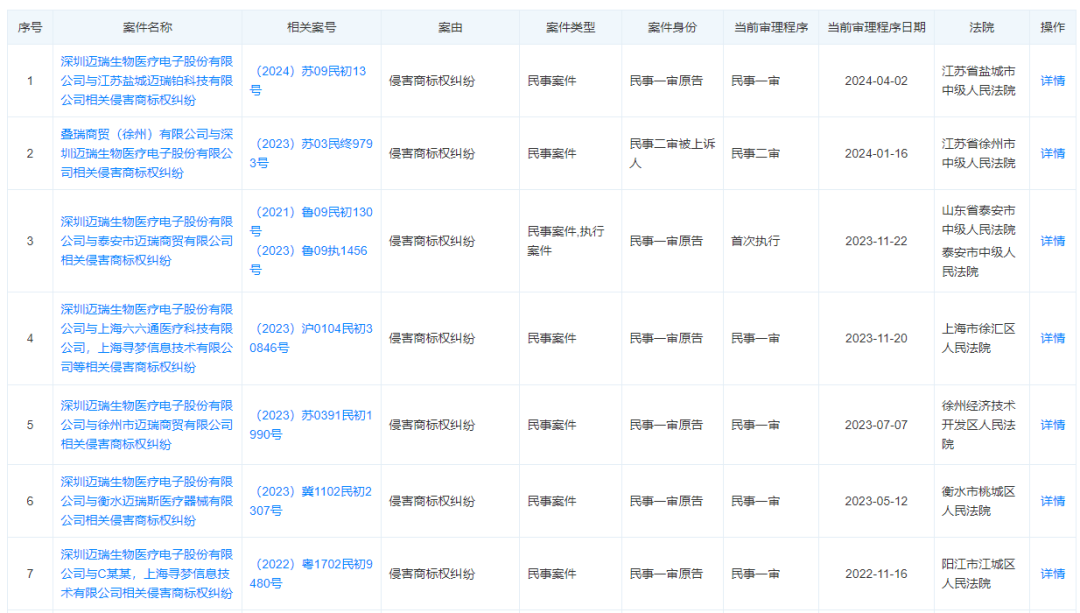Open case name involving 衡水迈瑞斯医疗器械
The height and width of the screenshot is (613, 1080).
point(147,501)
